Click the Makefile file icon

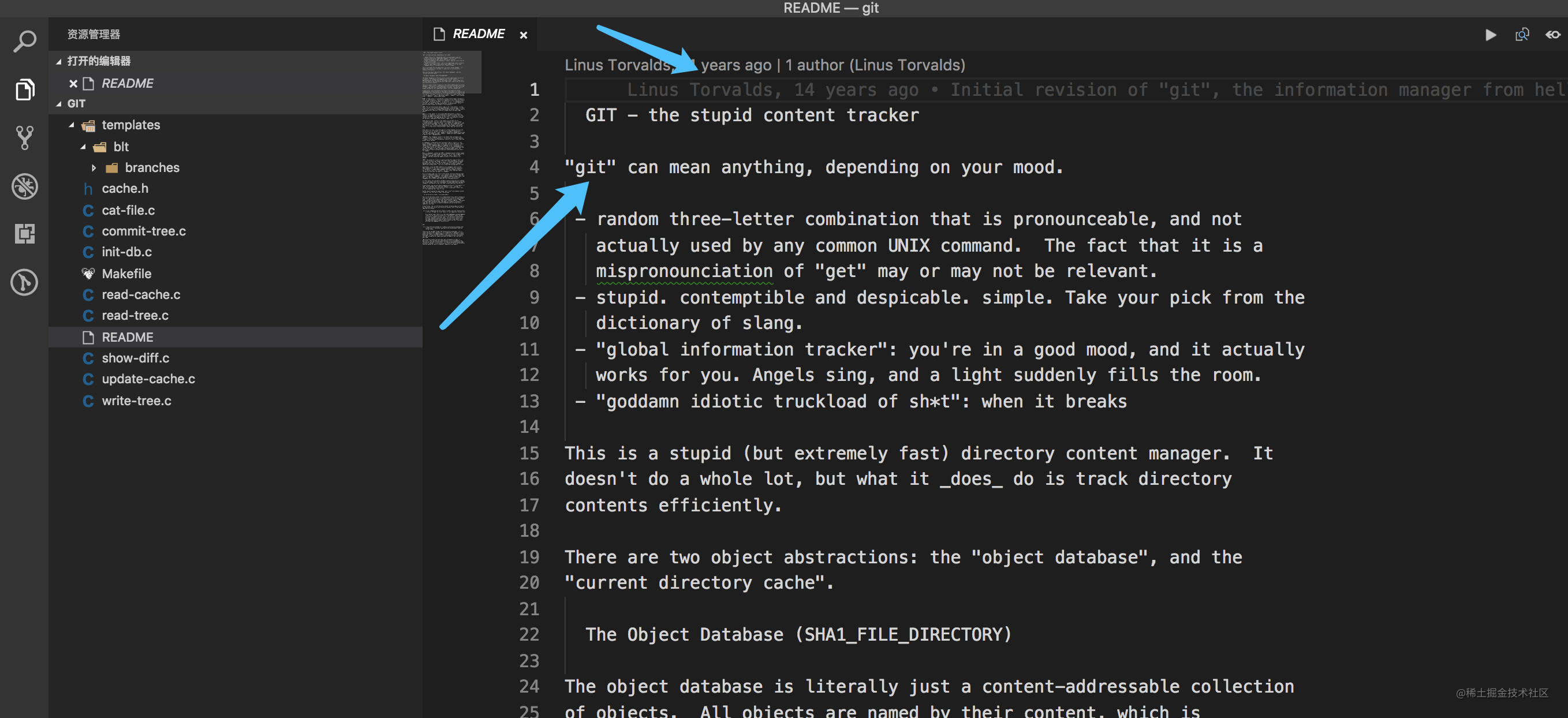tap(88, 273)
